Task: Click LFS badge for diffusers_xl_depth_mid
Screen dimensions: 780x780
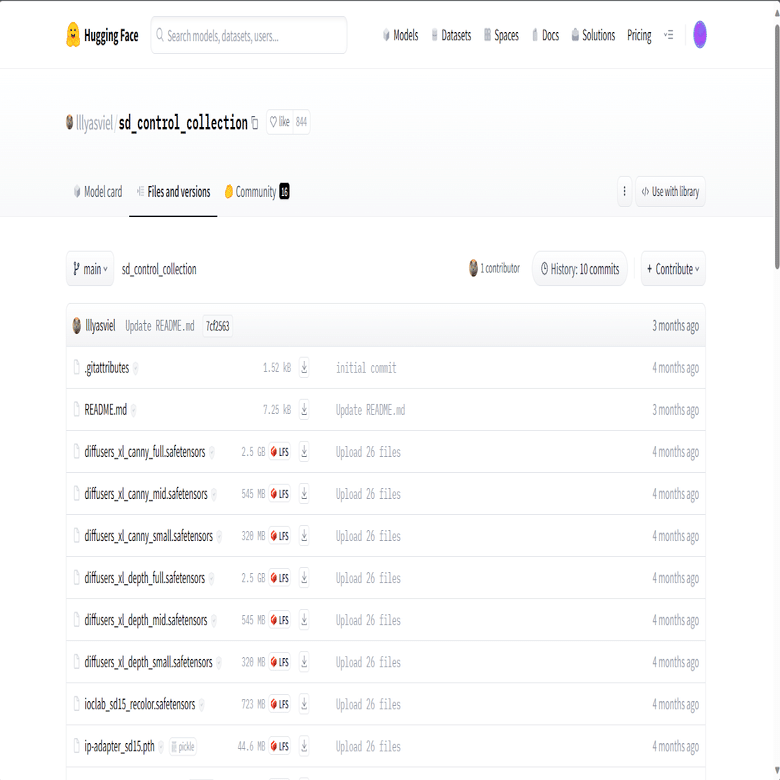Action: pyautogui.click(x=280, y=620)
